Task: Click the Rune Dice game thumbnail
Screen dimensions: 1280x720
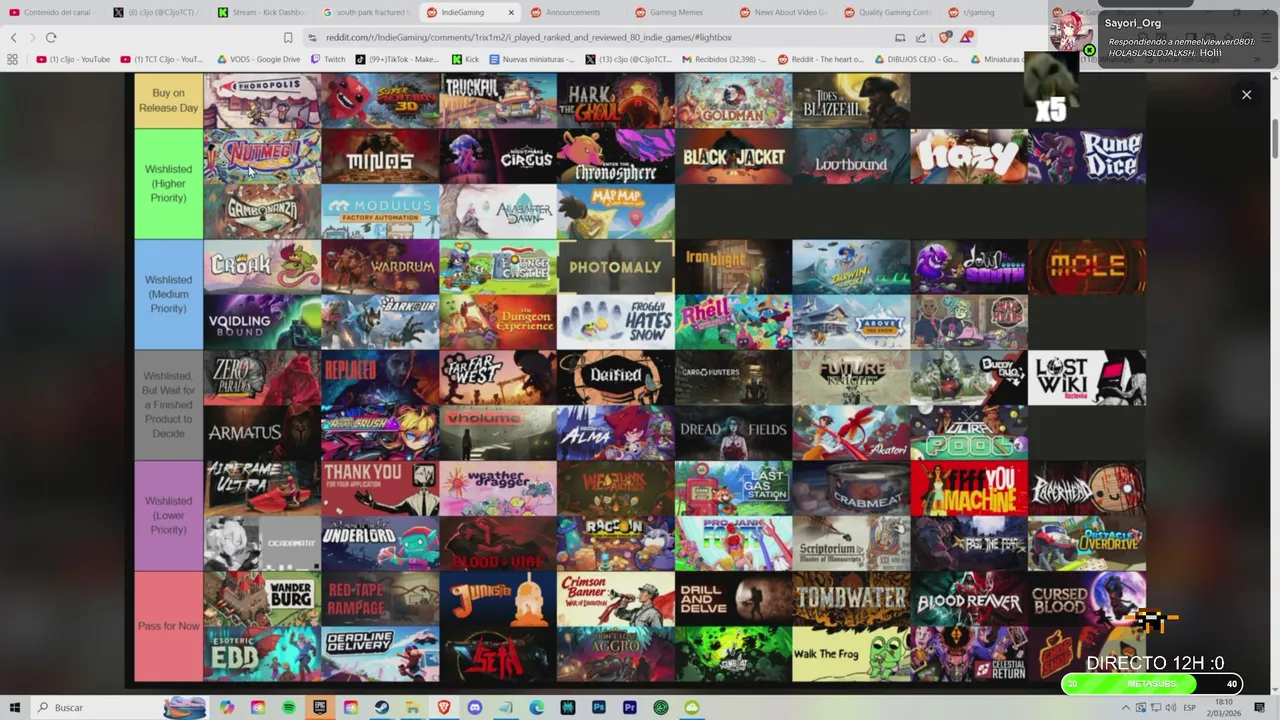Action: (x=1087, y=156)
